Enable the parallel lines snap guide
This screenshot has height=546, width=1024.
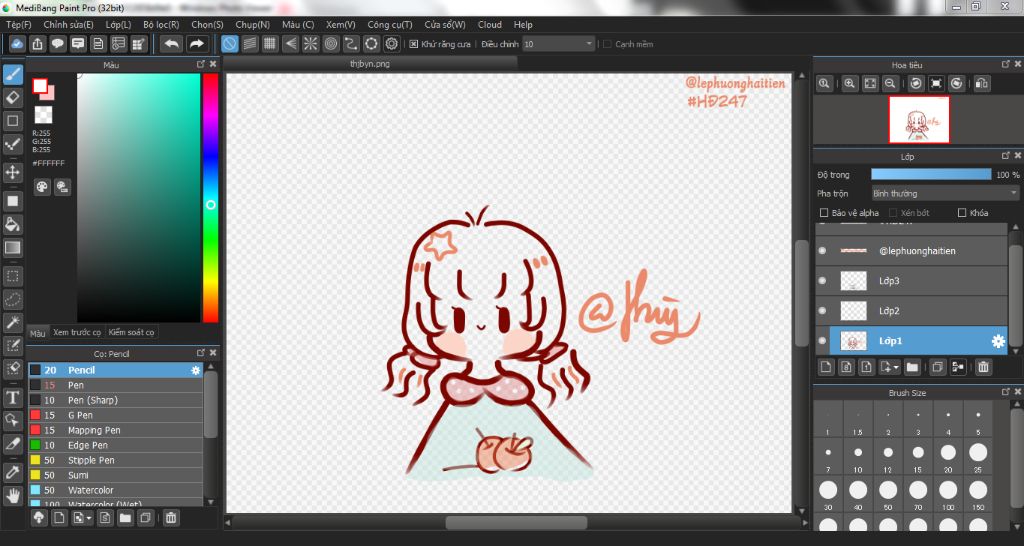(x=249, y=44)
